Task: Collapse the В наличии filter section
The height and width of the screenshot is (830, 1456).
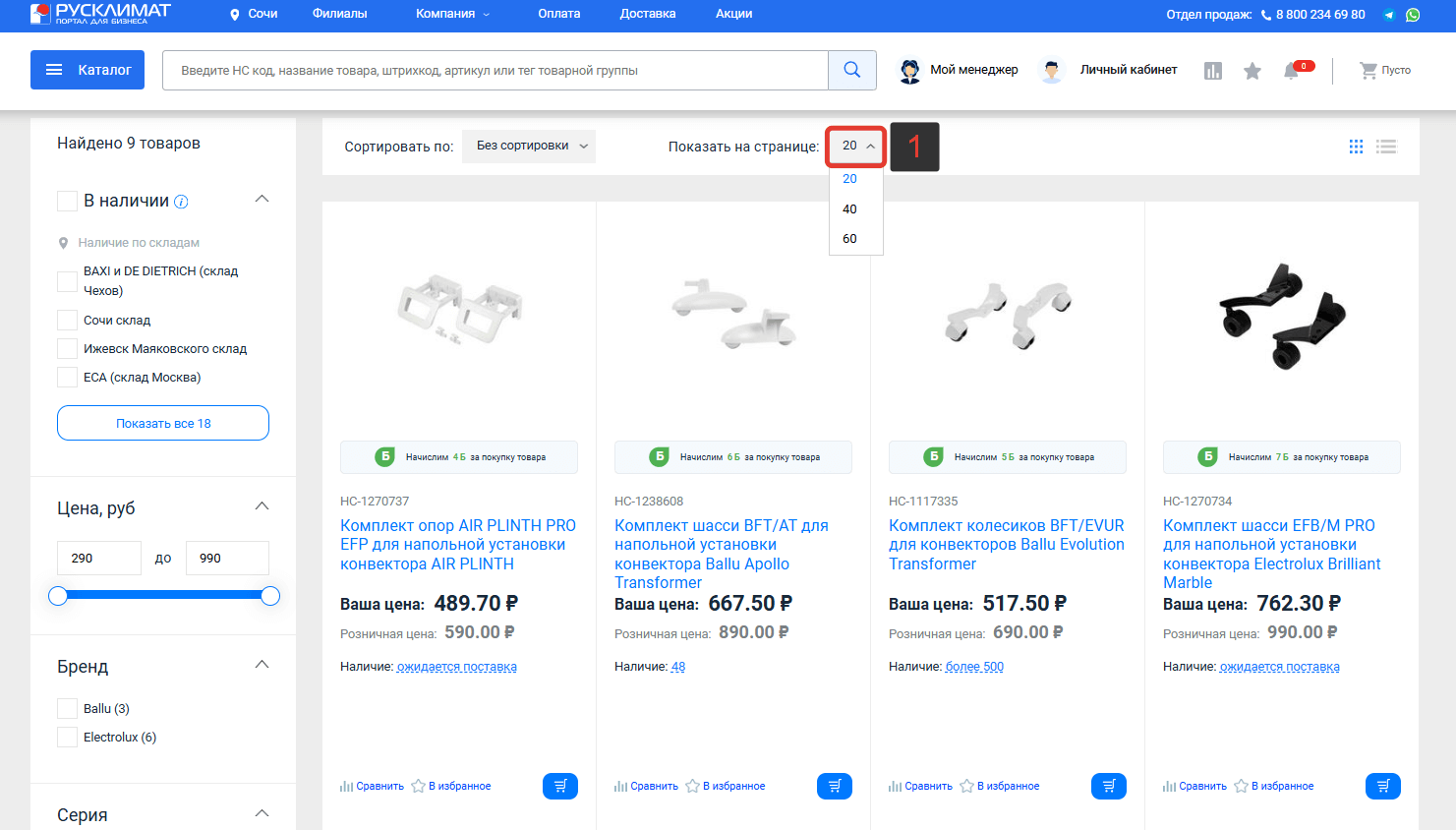Action: click(262, 199)
